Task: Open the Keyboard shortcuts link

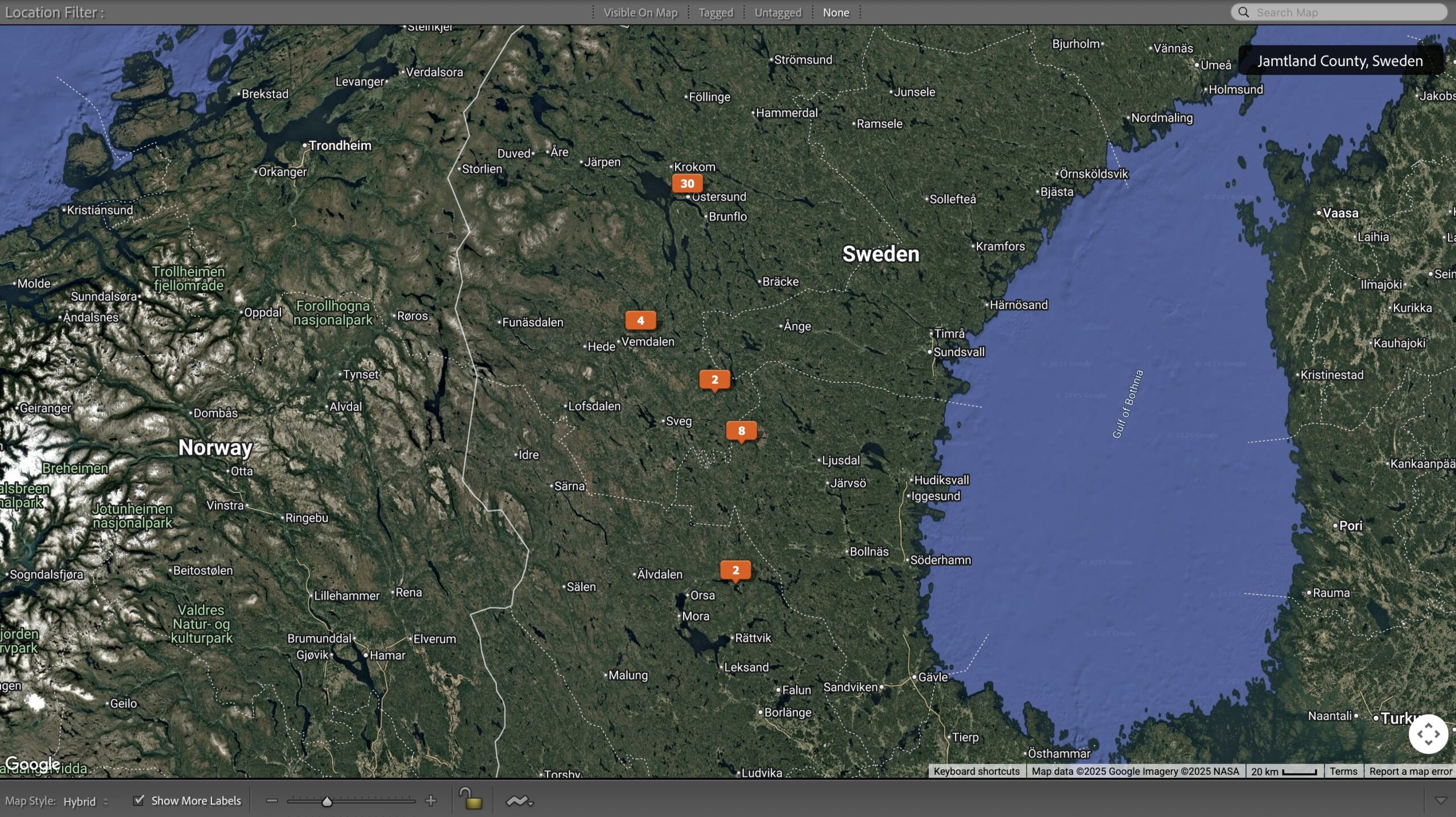Action: [976, 771]
